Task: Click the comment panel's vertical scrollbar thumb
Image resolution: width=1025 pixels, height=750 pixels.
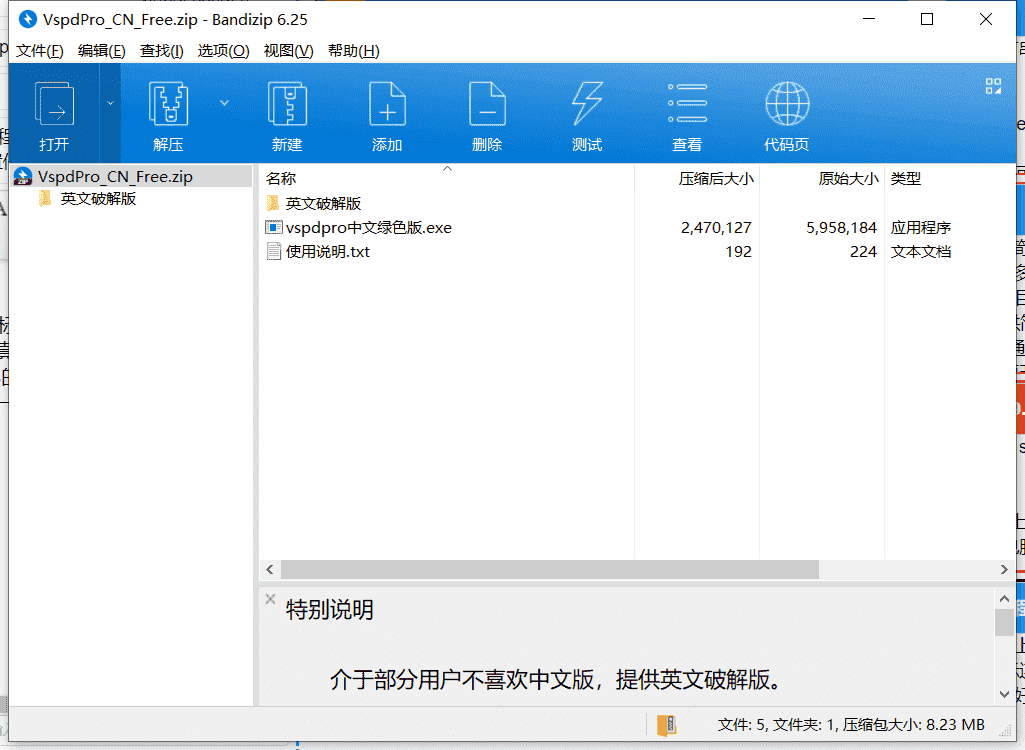Action: pos(1004,622)
